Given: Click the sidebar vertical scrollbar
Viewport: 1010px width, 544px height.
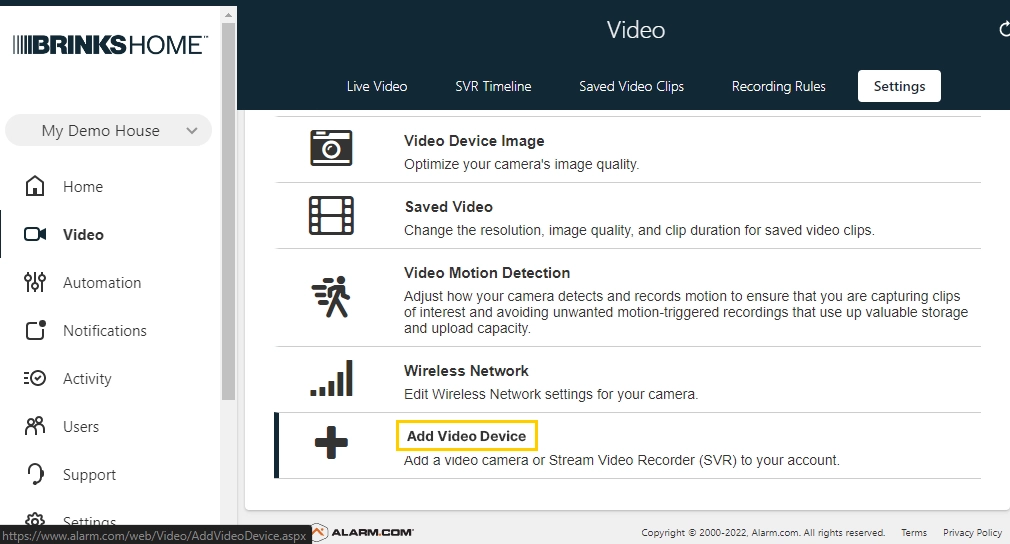Looking at the screenshot, I should [x=228, y=211].
